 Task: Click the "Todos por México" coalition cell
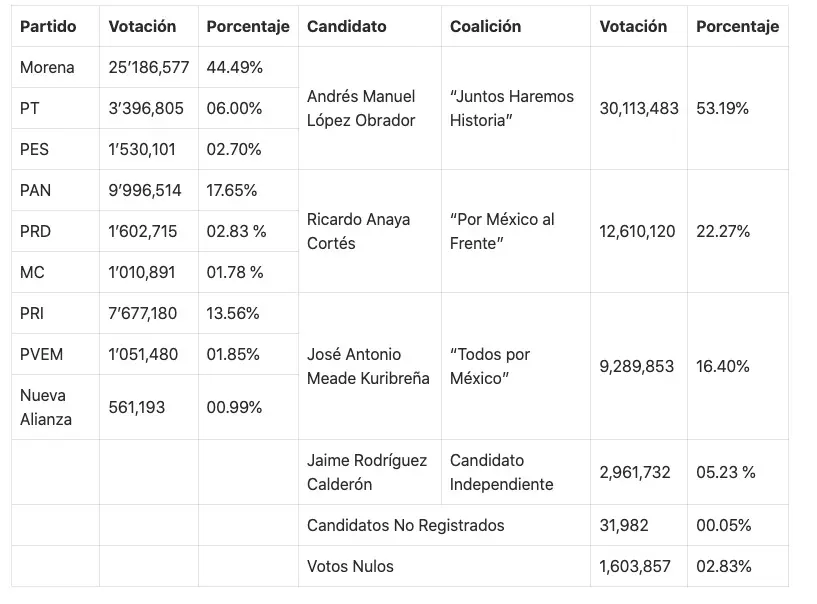[490, 366]
